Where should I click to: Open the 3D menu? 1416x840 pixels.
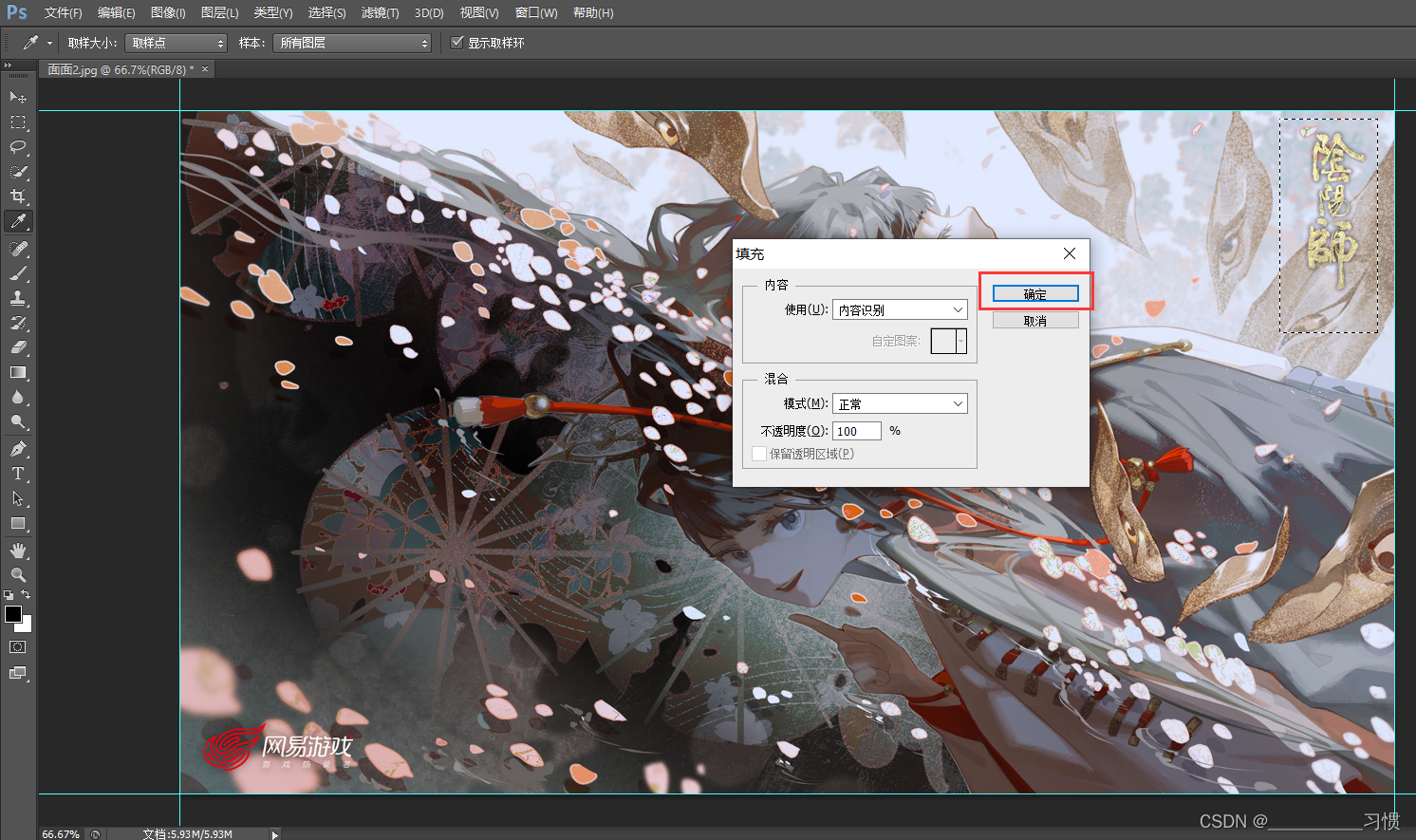point(429,12)
